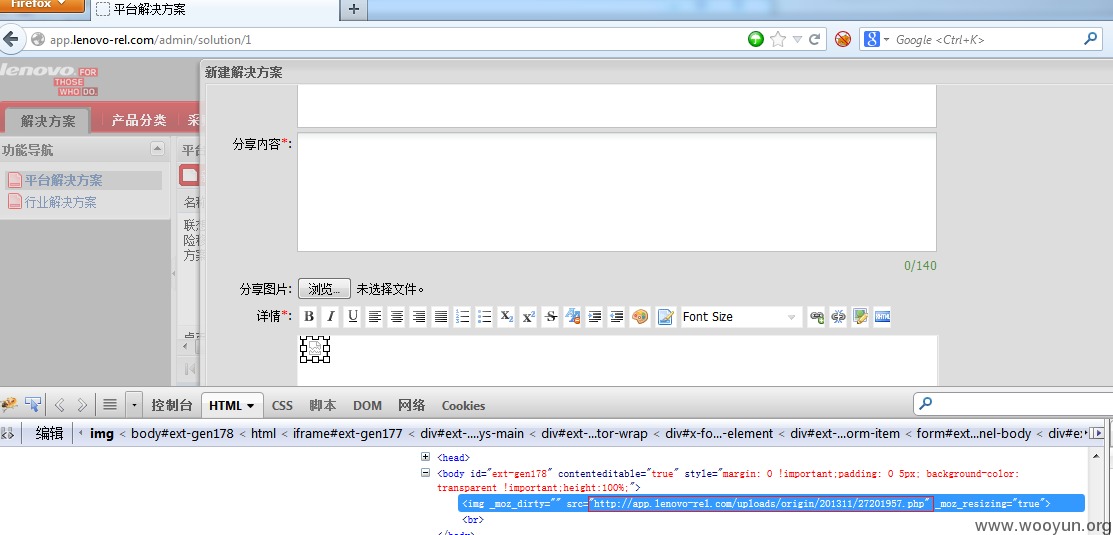
Task: Open a new browser tab
Action: coord(355,9)
